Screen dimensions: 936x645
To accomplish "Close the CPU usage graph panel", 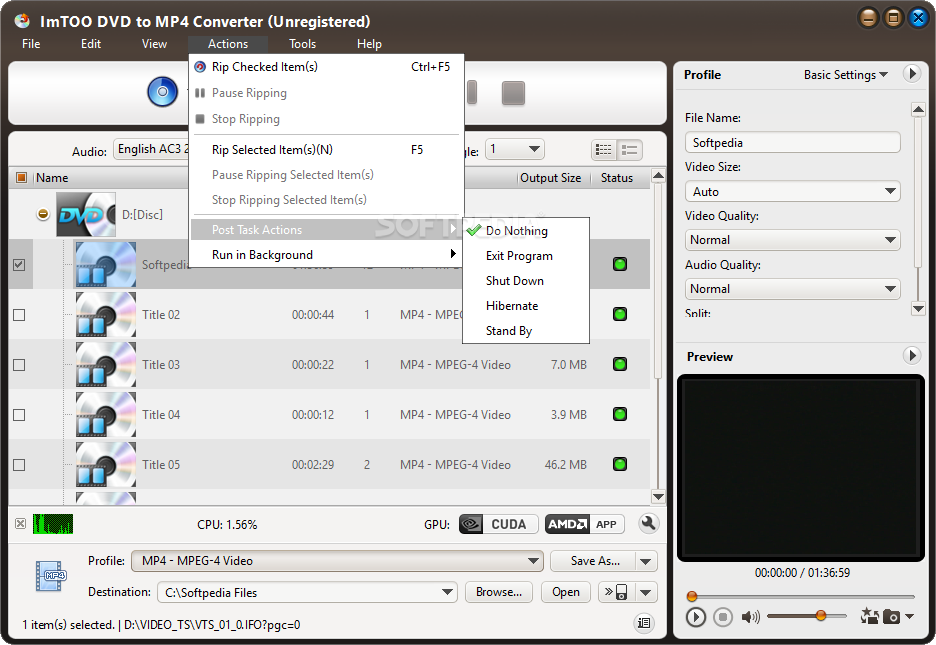I will [20, 524].
